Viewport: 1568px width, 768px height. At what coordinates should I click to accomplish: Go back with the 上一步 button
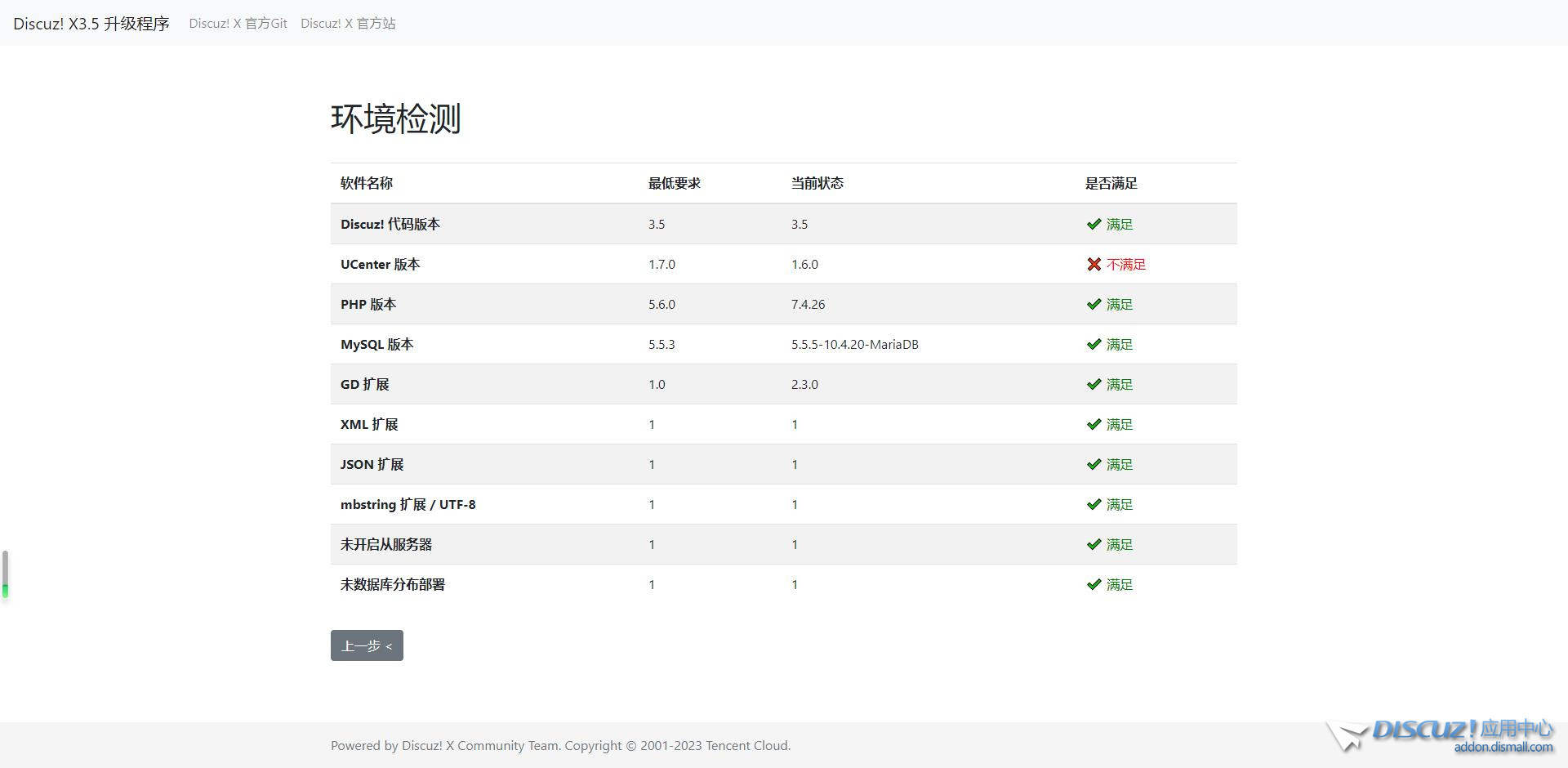click(x=367, y=645)
